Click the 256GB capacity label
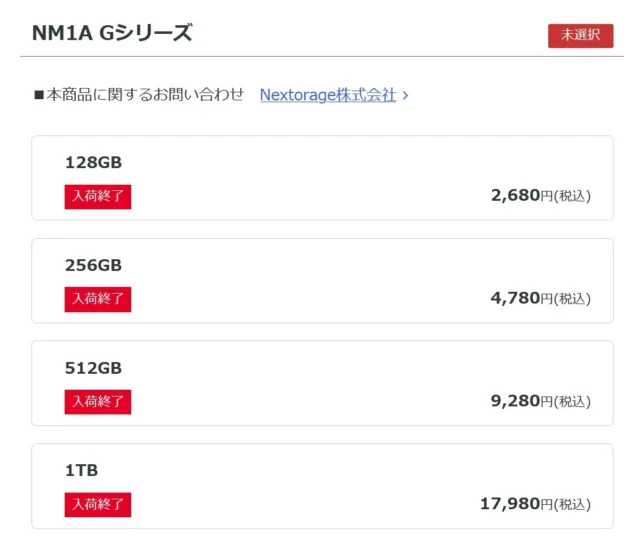The image size is (640, 548). [93, 265]
